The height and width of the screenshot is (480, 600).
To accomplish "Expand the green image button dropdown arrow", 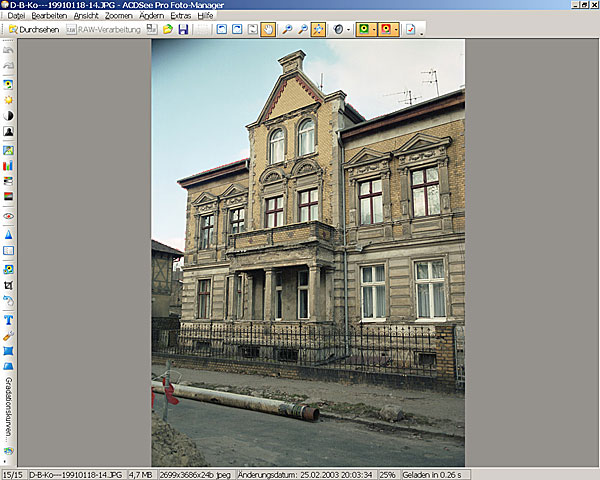I will 373,30.
